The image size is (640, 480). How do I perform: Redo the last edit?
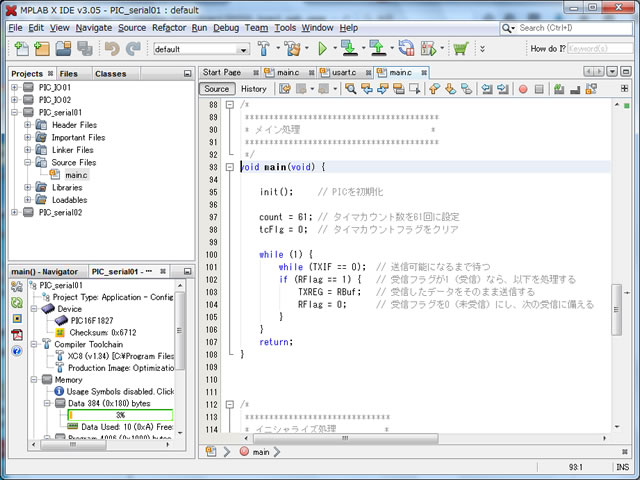click(133, 49)
